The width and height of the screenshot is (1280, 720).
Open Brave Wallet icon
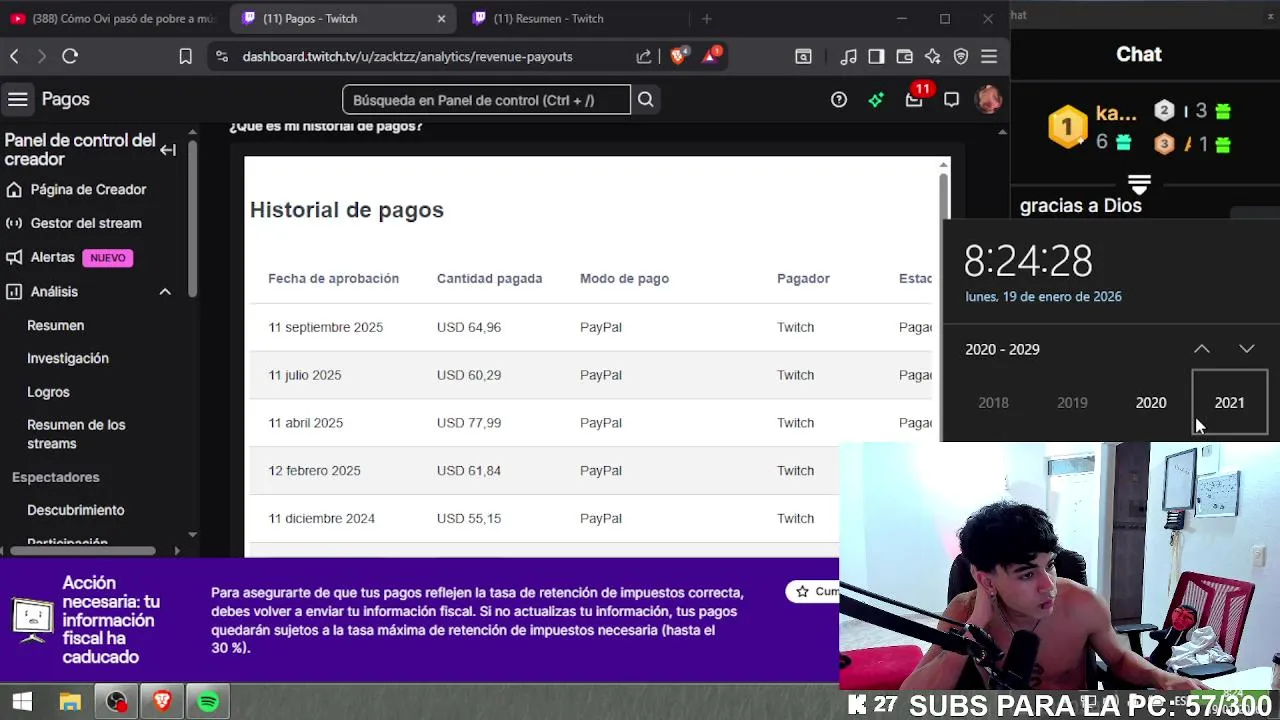click(x=905, y=57)
